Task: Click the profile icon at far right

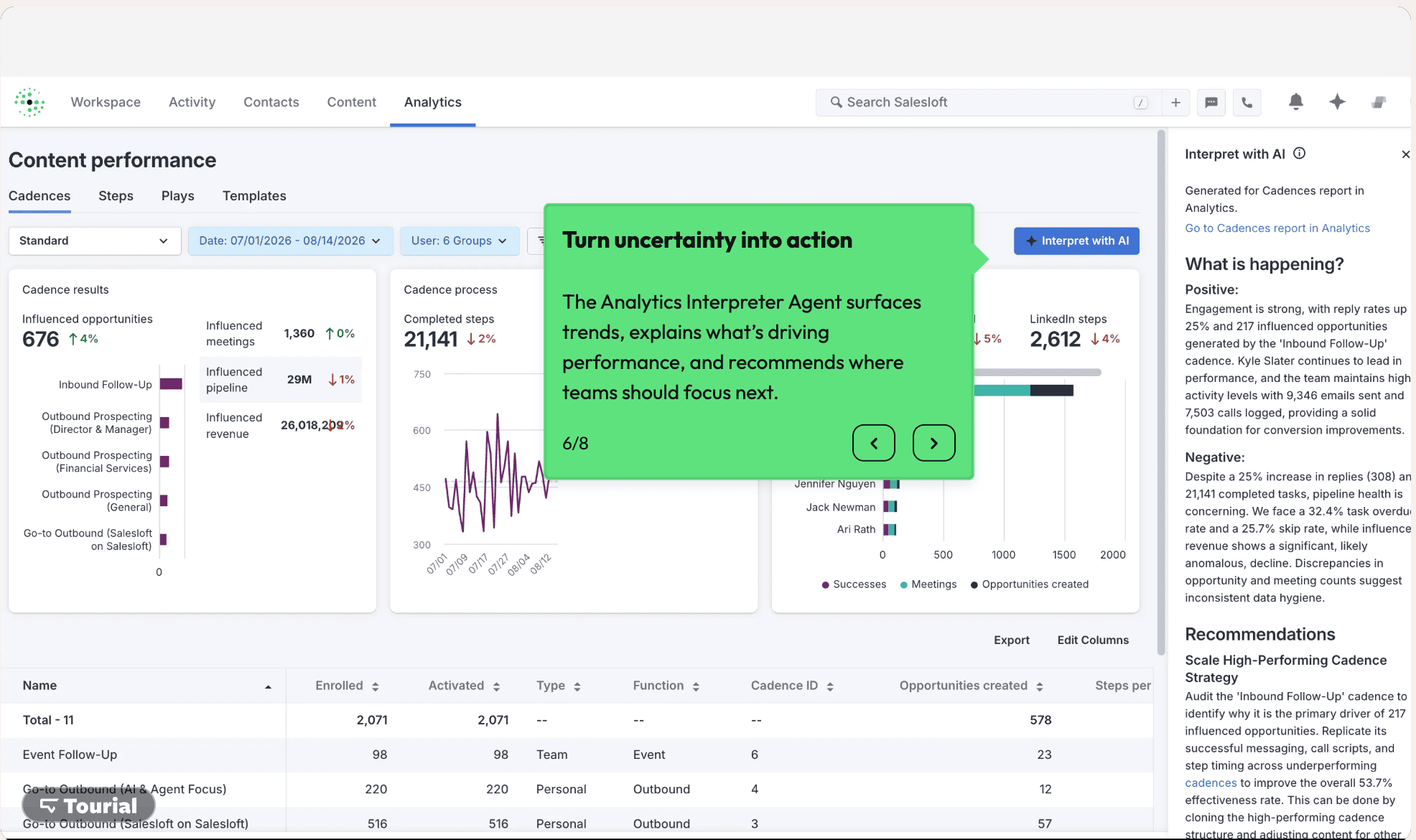Action: [x=1379, y=102]
